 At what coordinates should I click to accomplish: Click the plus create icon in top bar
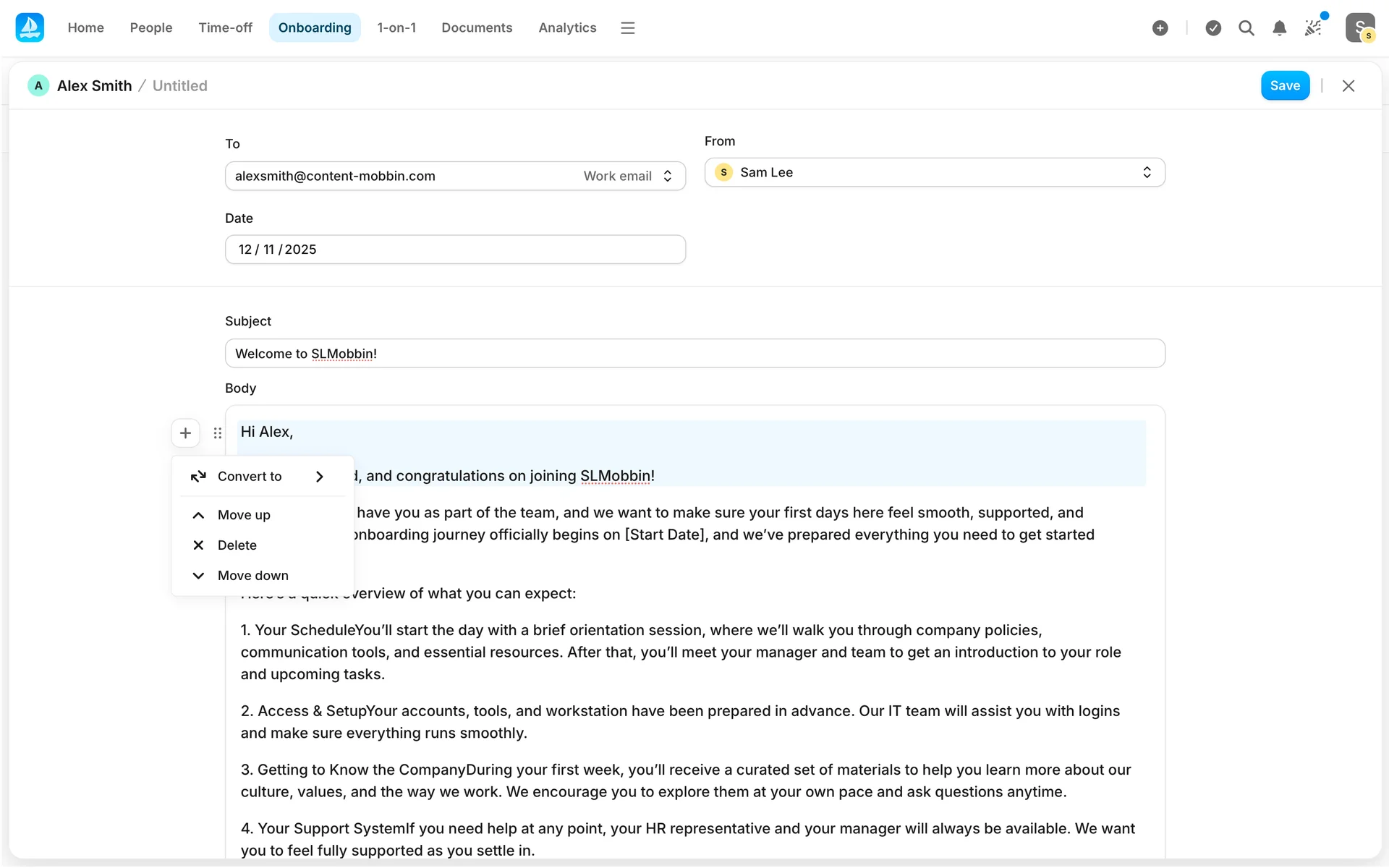pos(1160,27)
